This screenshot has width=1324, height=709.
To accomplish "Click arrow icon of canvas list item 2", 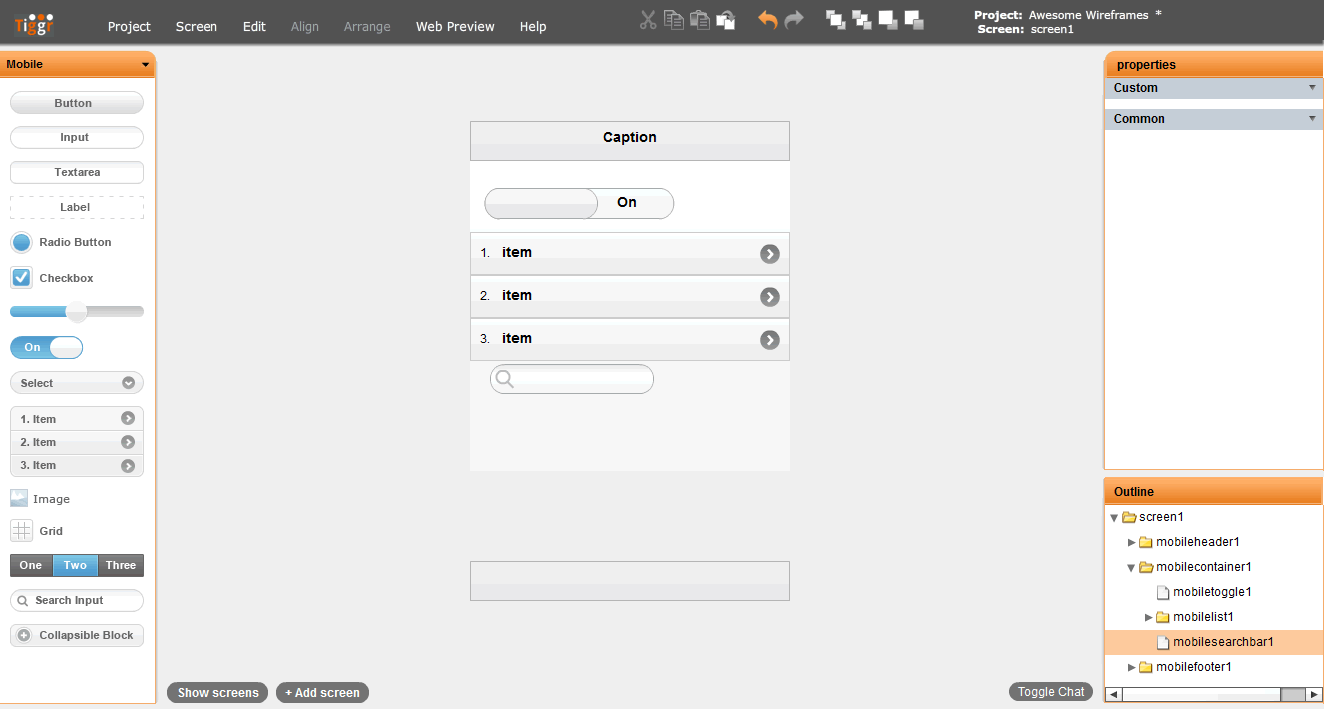I will (x=769, y=297).
